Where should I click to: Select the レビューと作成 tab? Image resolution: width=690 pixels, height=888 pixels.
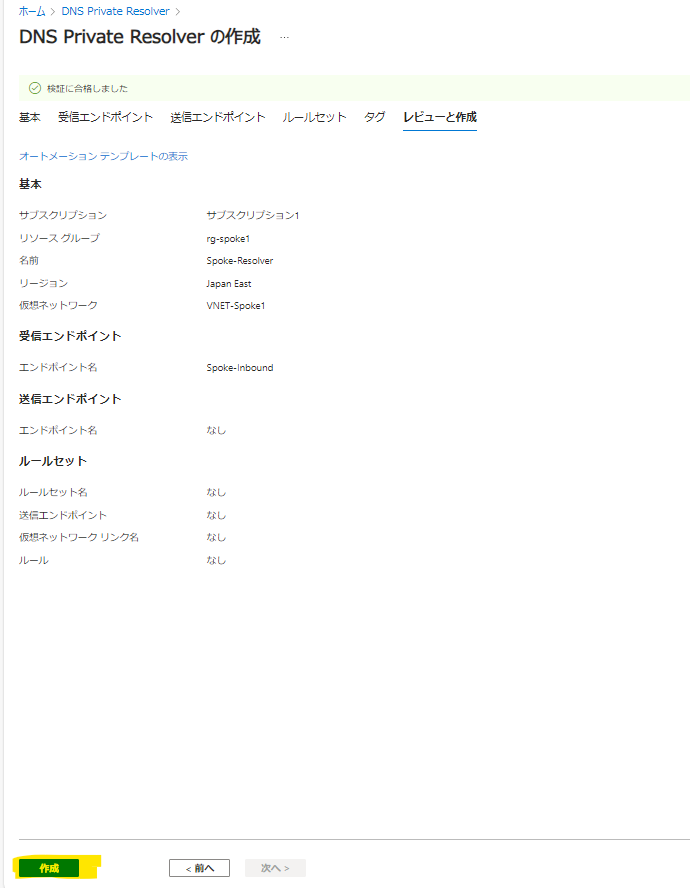click(440, 117)
